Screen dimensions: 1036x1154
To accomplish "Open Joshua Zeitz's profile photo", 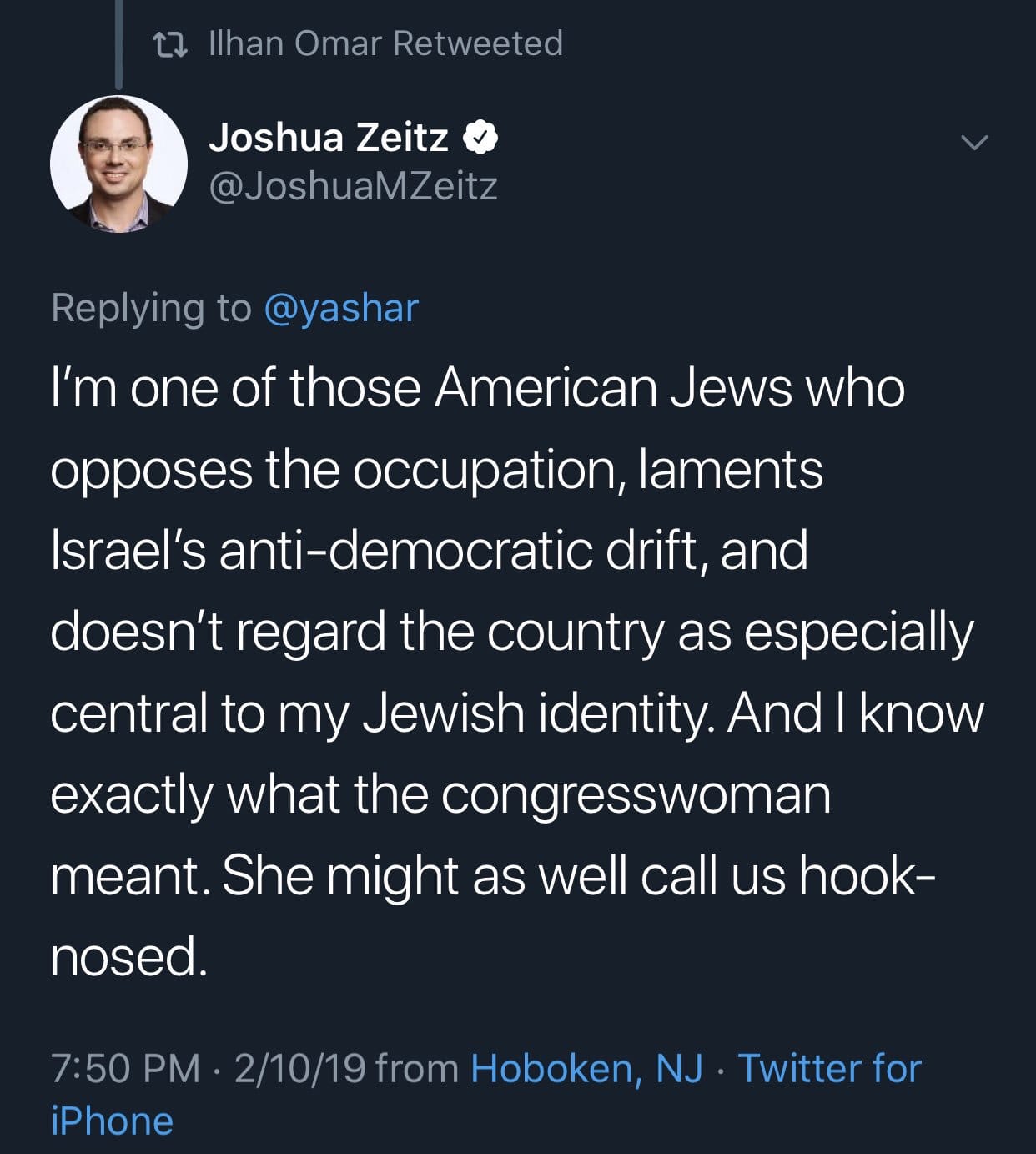I will tap(118, 164).
